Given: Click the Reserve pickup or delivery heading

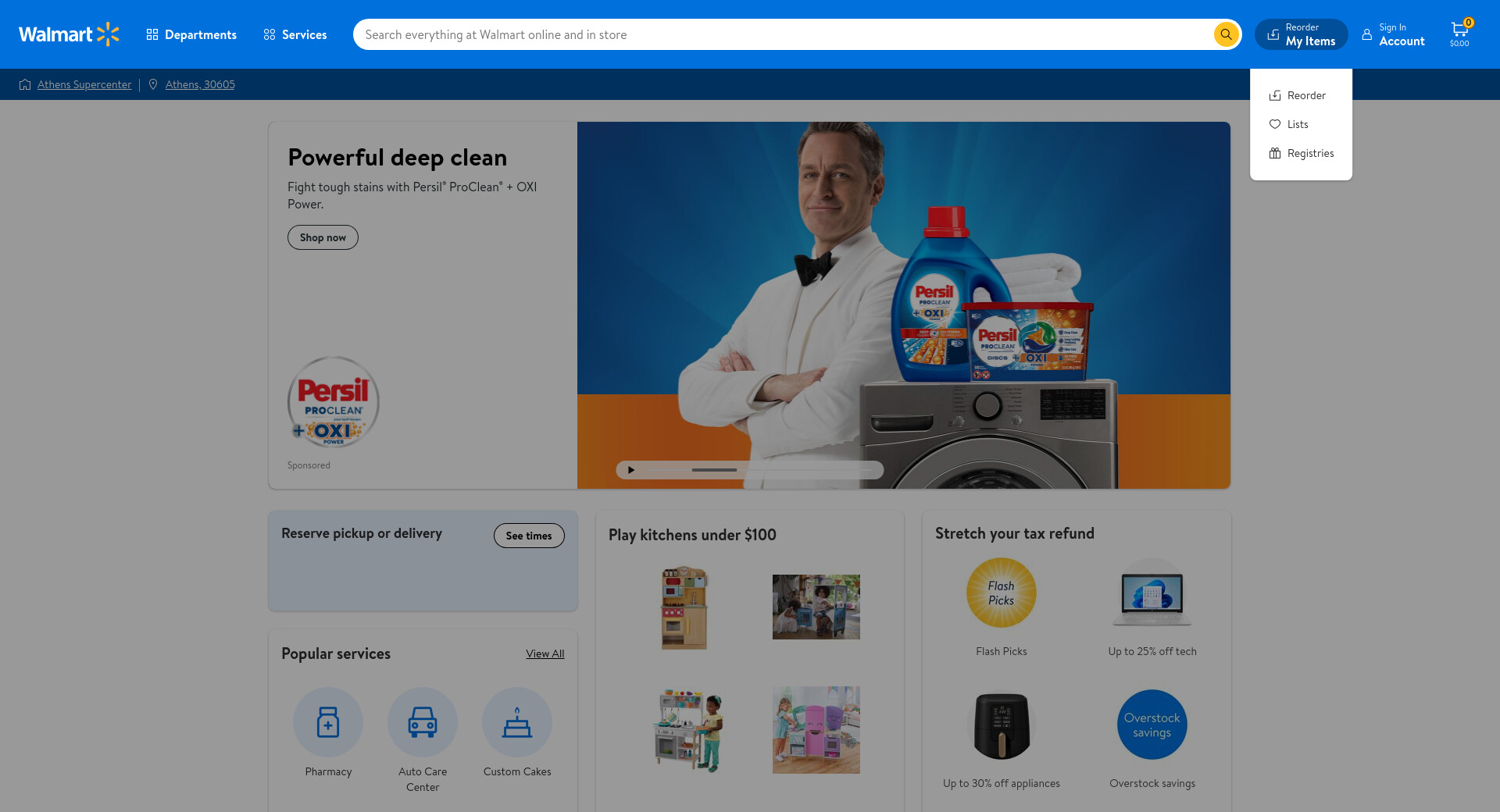Looking at the screenshot, I should click(362, 533).
